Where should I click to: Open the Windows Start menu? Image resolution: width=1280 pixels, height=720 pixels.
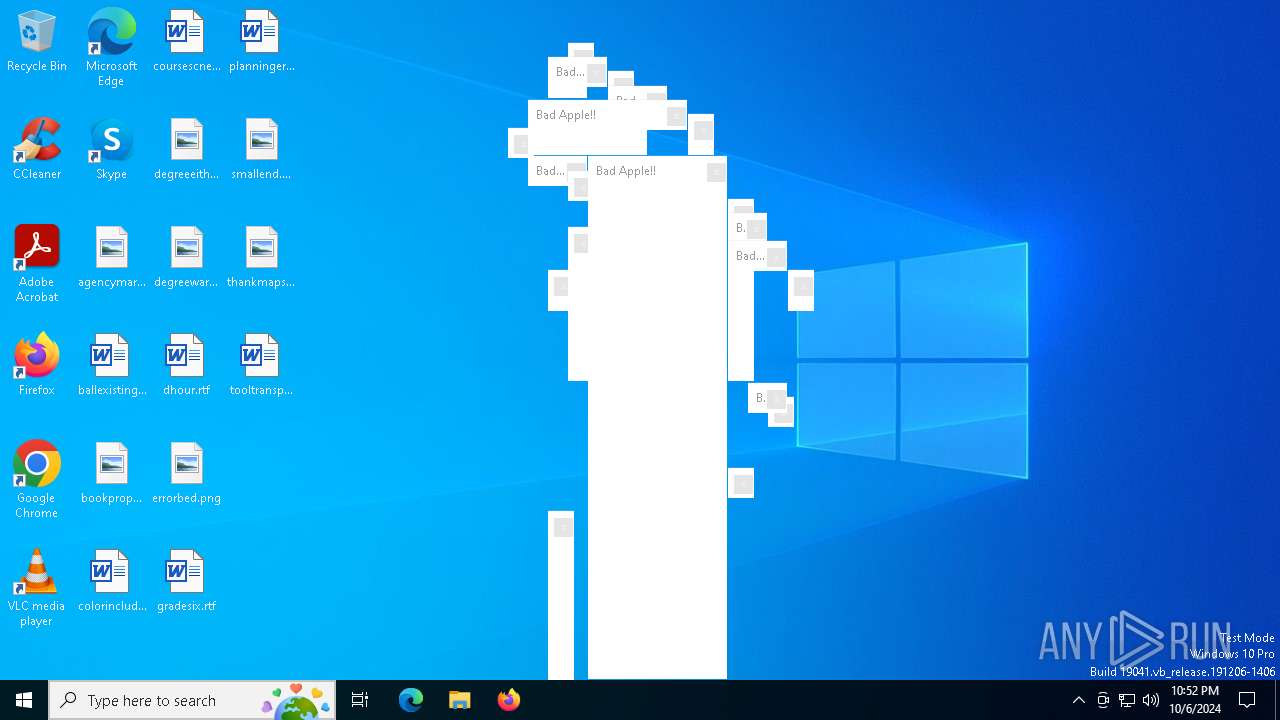tap(24, 700)
